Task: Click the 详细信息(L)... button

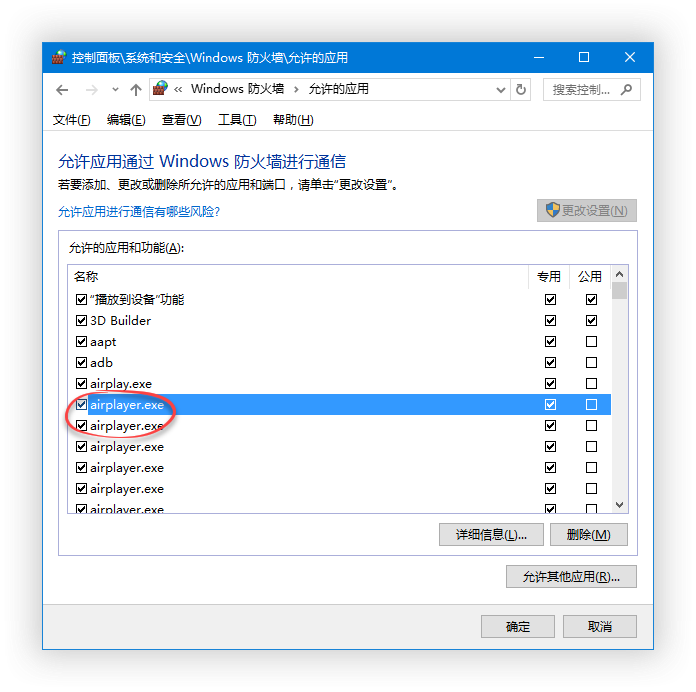Action: 491,534
